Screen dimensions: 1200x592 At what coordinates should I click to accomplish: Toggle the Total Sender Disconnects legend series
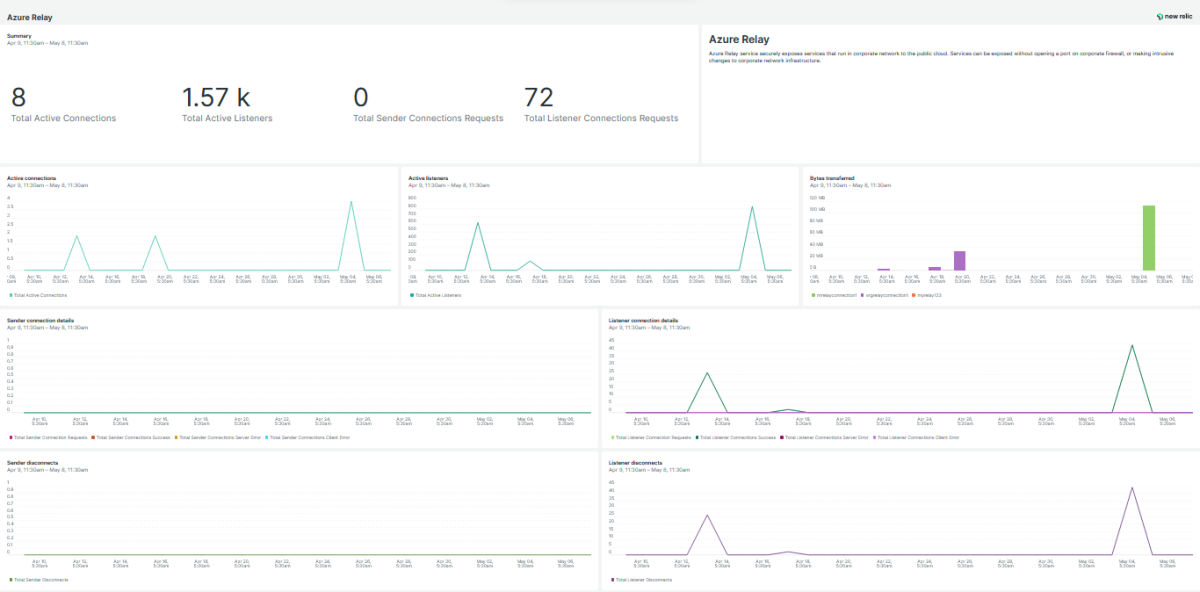38,580
